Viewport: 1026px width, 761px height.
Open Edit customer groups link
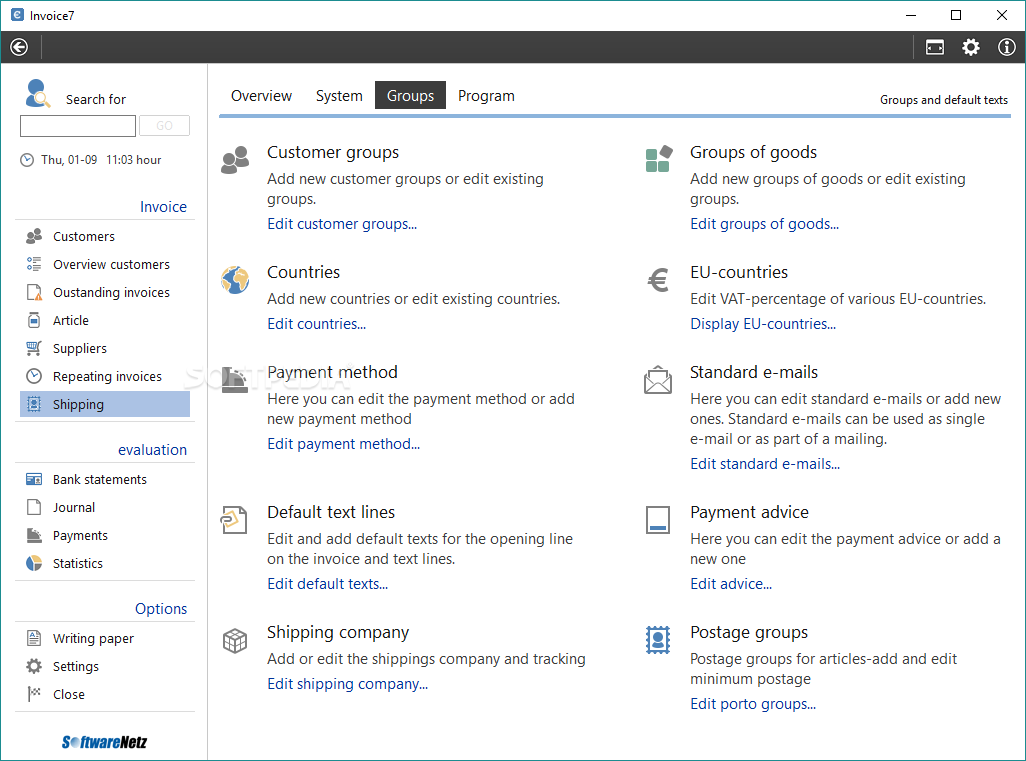point(342,224)
